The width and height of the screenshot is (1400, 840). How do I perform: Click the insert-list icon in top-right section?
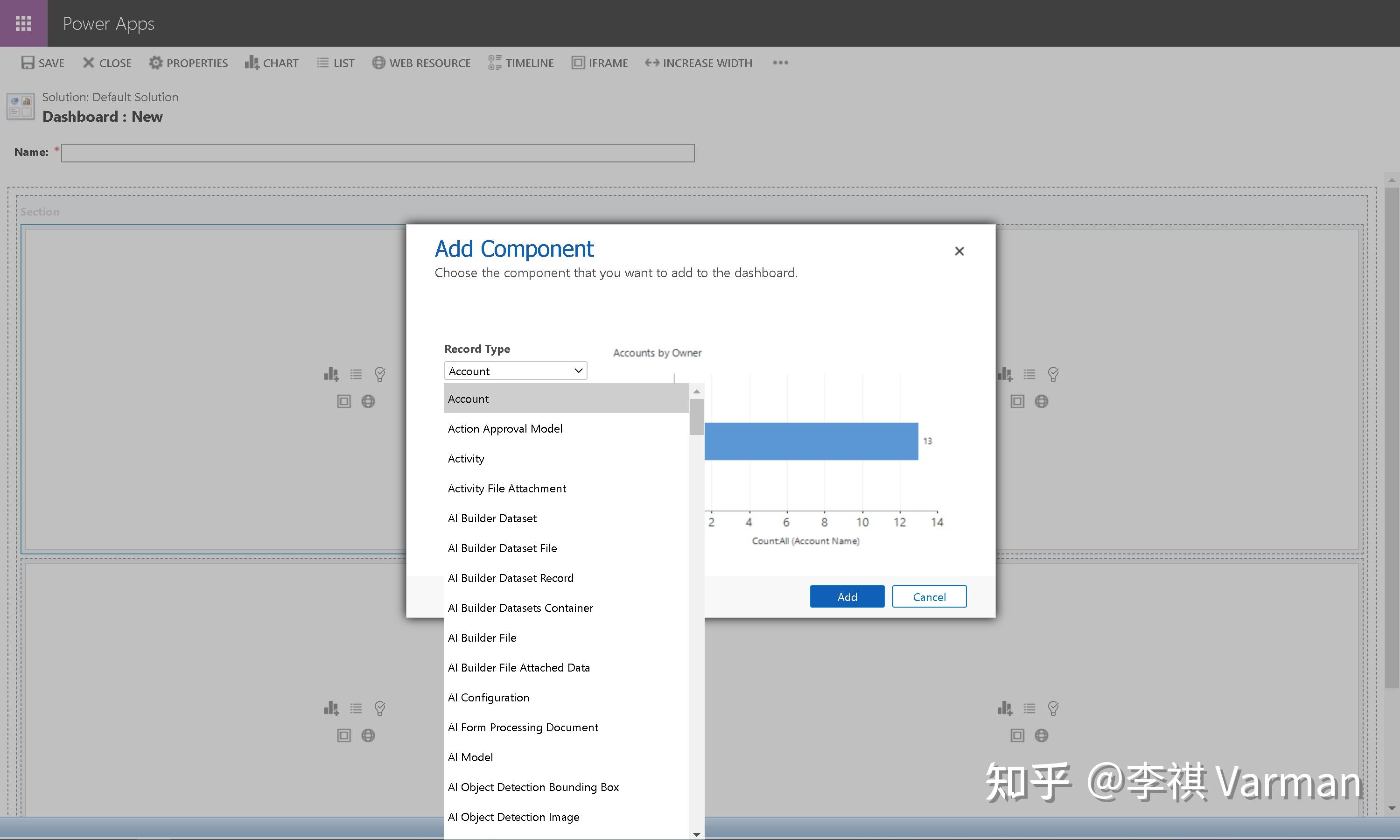coord(1029,374)
